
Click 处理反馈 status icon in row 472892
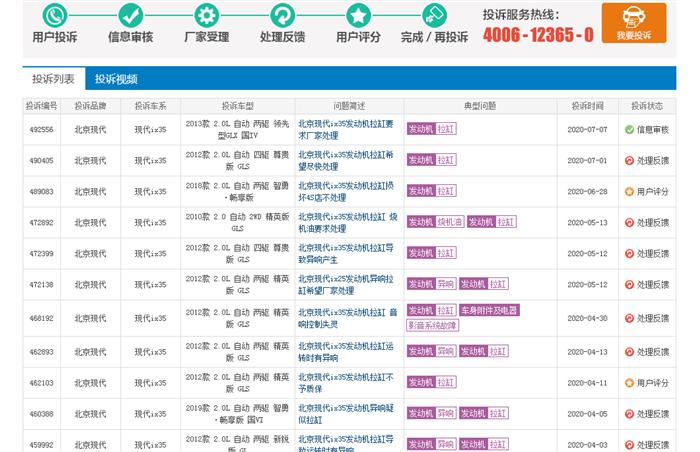tap(629, 222)
